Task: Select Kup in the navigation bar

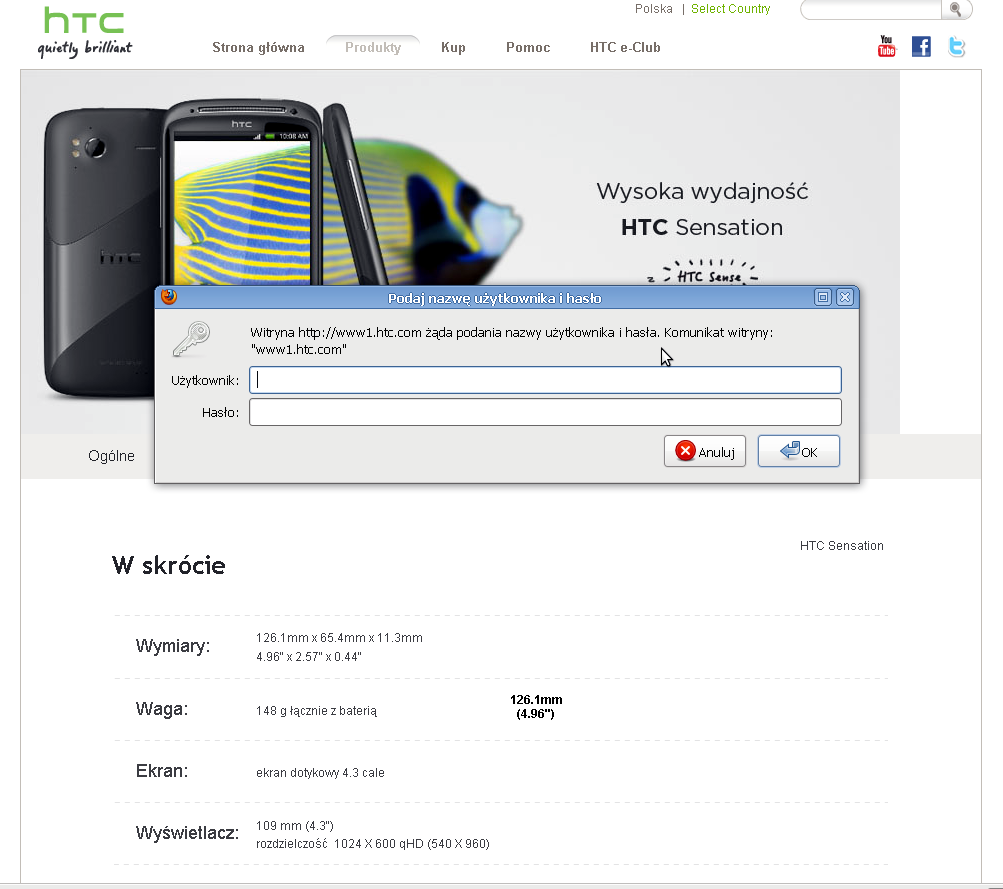Action: pyautogui.click(x=453, y=48)
